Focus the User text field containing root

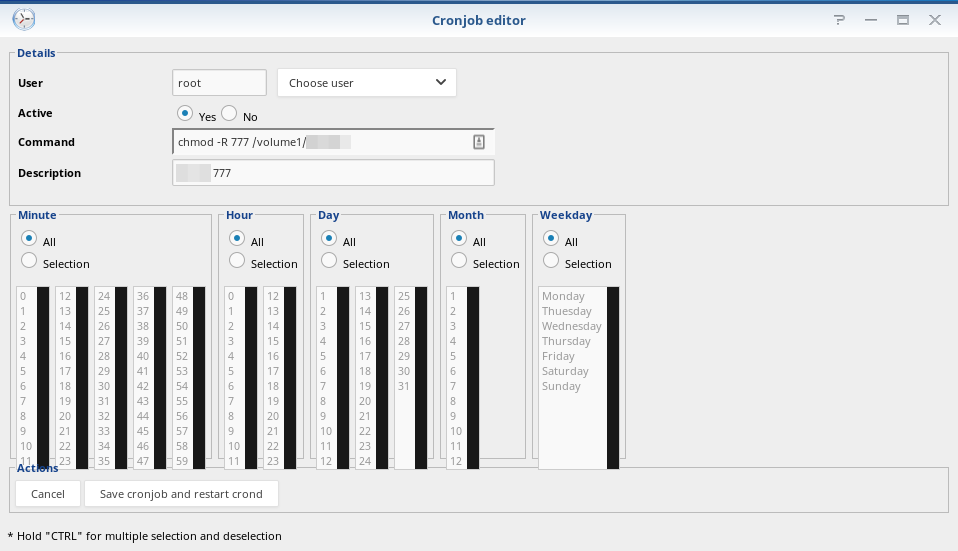coord(219,82)
